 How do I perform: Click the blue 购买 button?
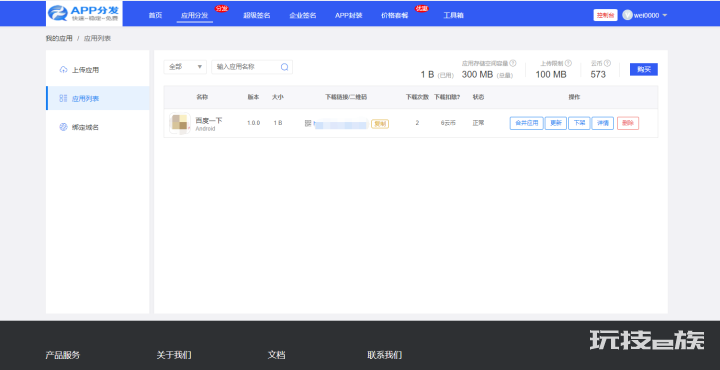click(644, 69)
